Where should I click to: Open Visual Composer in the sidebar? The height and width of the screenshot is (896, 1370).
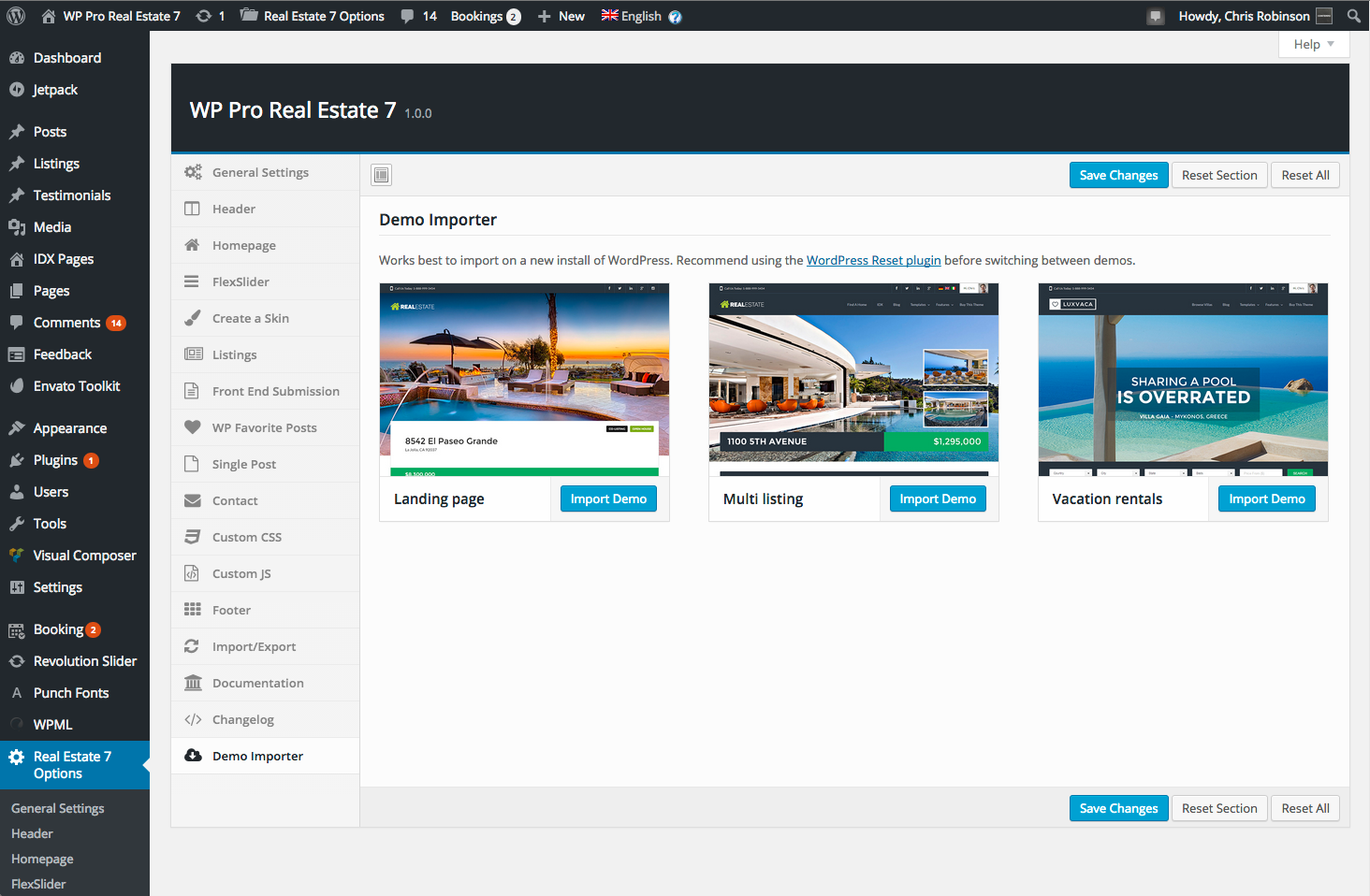click(x=75, y=556)
